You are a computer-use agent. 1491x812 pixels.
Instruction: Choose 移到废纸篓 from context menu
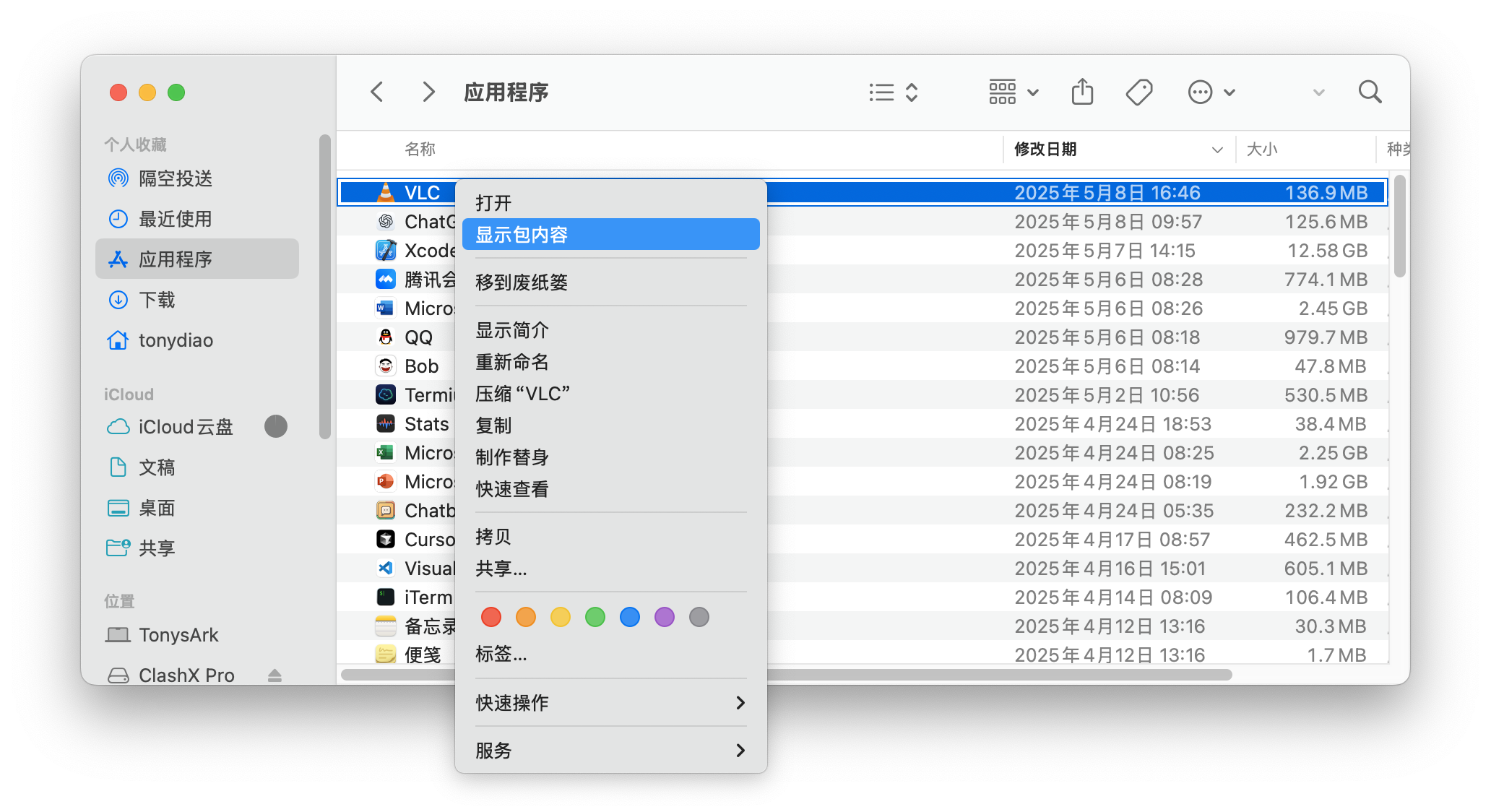click(x=522, y=282)
